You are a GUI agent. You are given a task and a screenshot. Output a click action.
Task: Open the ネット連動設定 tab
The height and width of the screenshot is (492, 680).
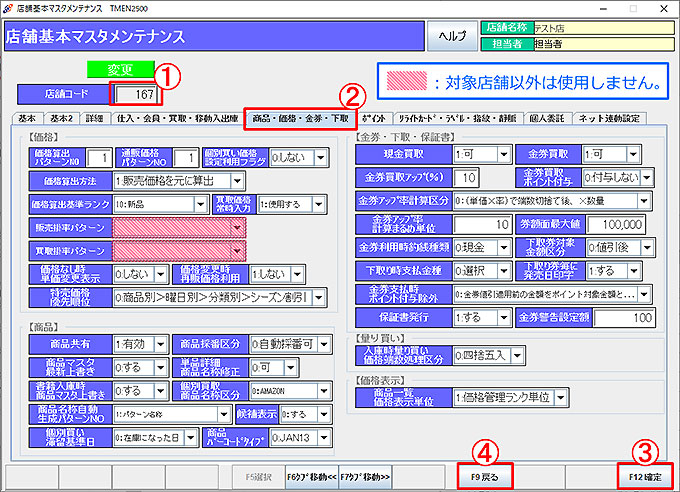pos(639,118)
